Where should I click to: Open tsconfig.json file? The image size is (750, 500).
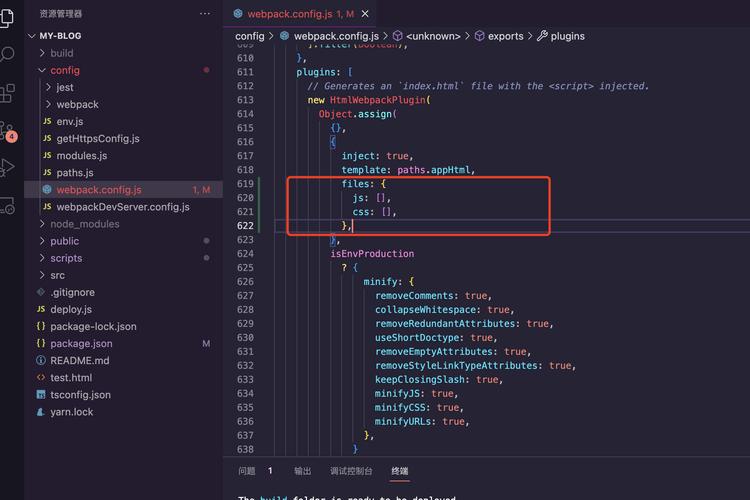click(80, 395)
